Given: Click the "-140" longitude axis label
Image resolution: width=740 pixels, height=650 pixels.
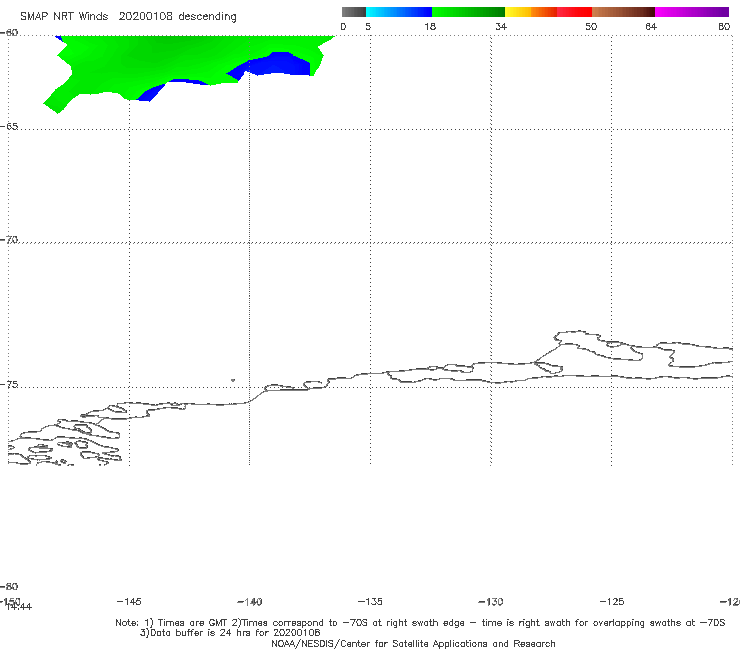Looking at the screenshot, I should point(250,602).
